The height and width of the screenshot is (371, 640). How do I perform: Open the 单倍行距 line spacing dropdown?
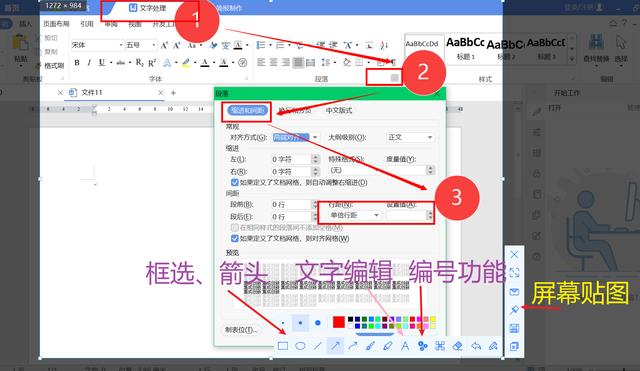click(x=355, y=215)
